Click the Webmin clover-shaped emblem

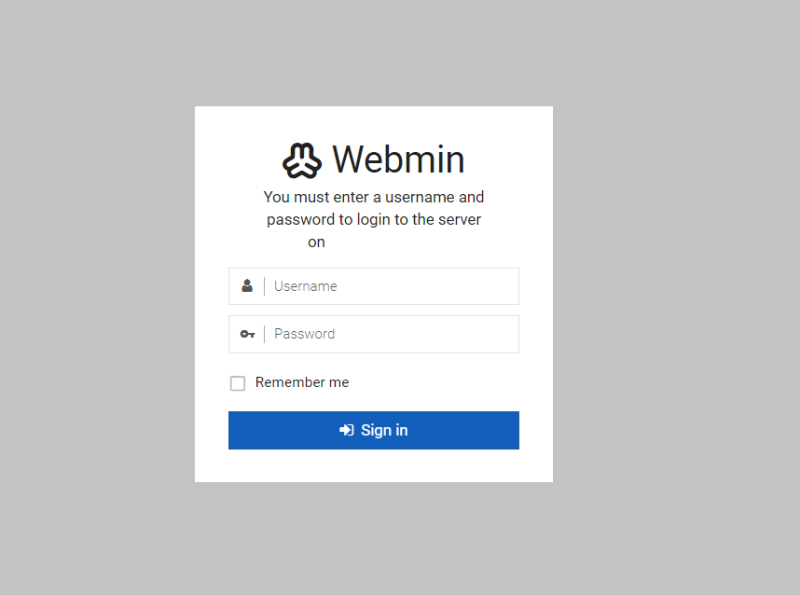click(302, 158)
